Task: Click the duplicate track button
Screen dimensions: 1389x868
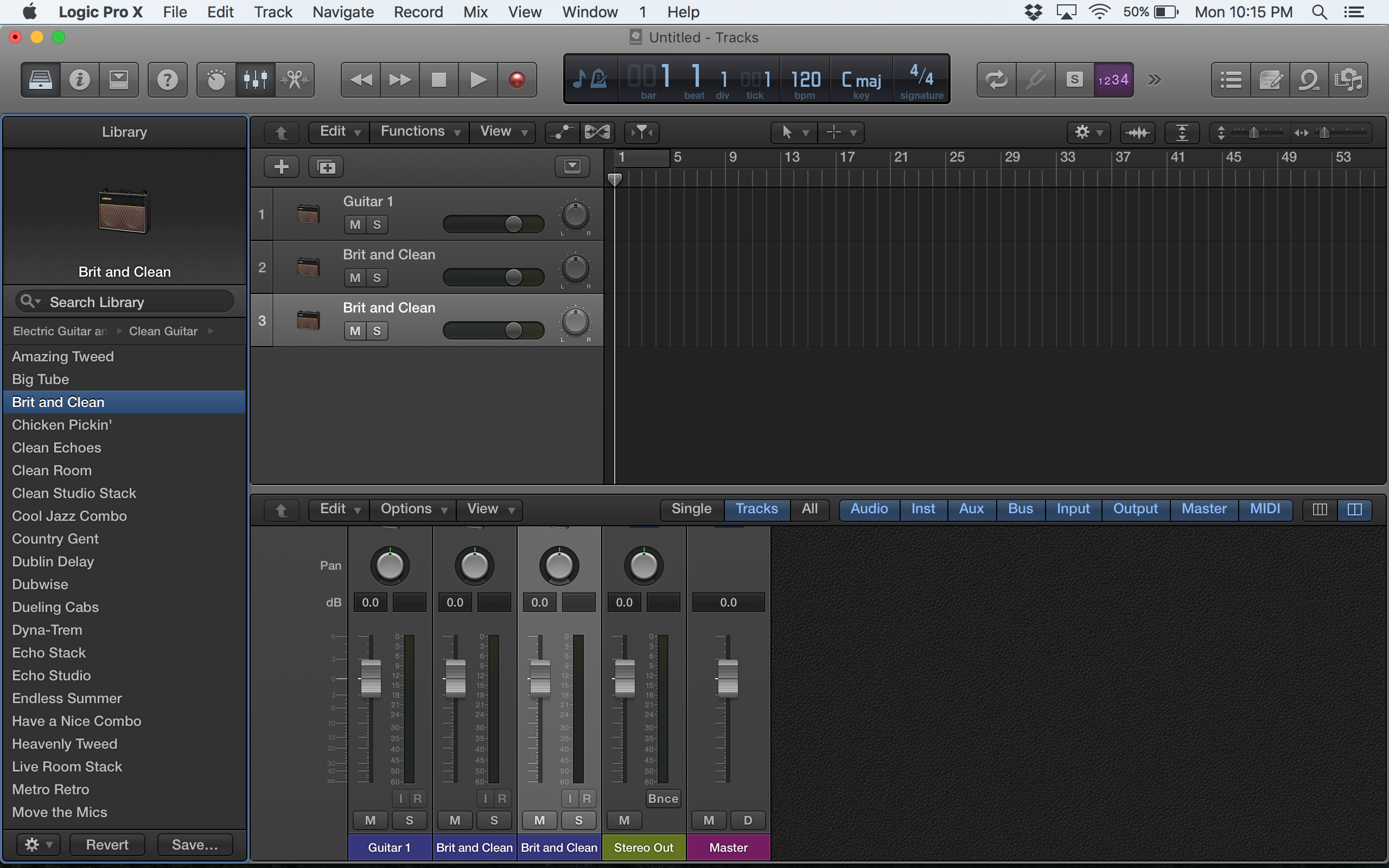Action: (326, 167)
